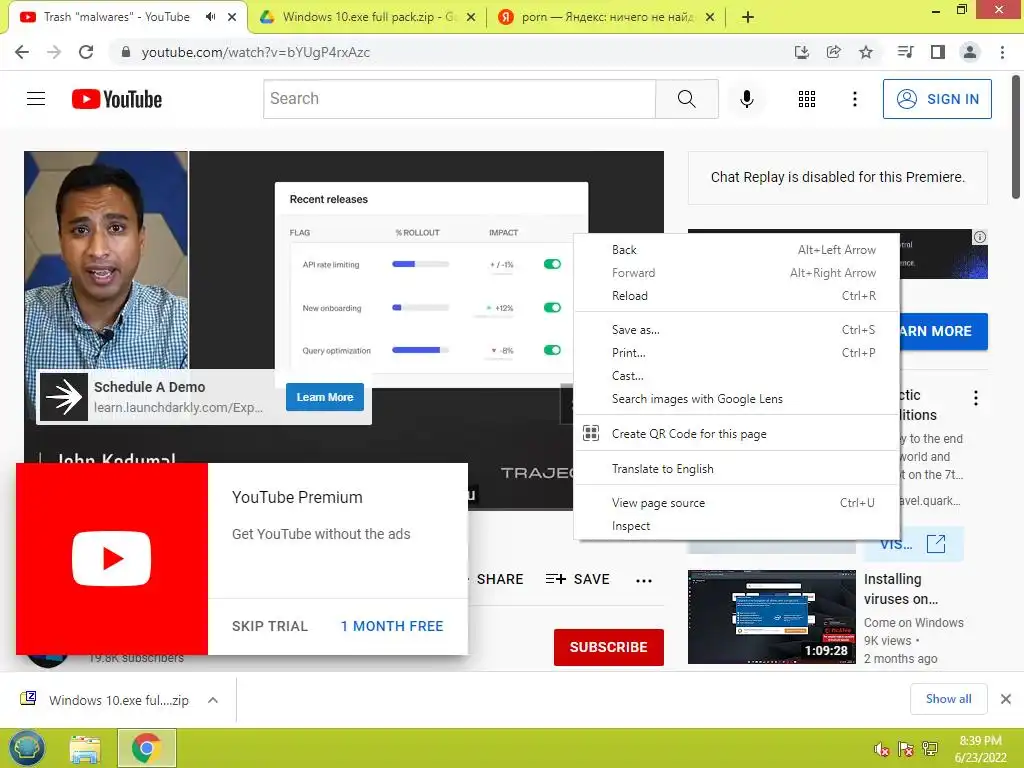Click Chrome icon in the taskbar
This screenshot has width=1024, height=768.
146,748
